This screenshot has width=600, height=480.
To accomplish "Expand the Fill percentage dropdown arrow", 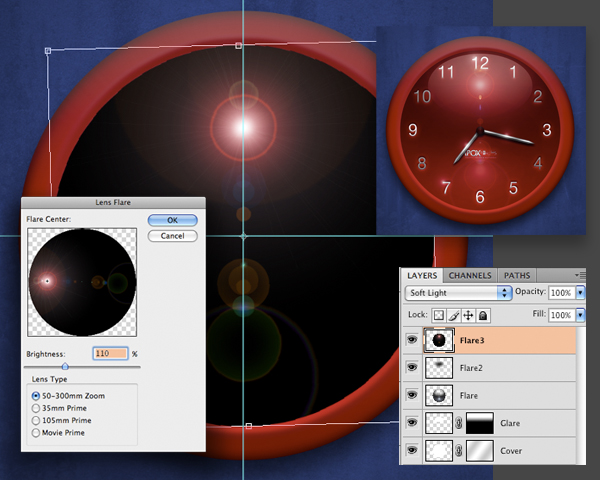I will (581, 315).
